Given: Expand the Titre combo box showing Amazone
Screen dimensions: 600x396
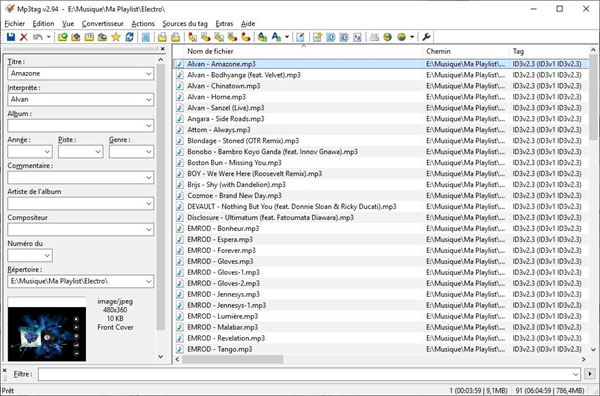Looking at the screenshot, I should (149, 73).
